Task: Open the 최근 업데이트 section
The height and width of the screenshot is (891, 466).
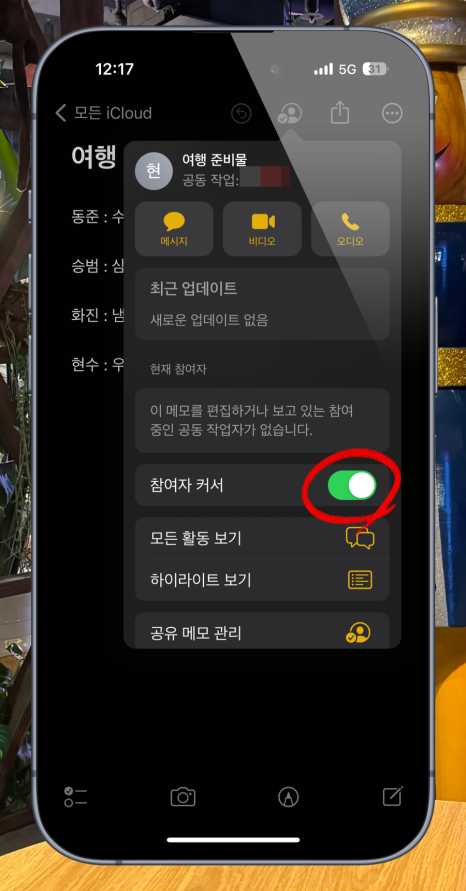Action: pos(262,304)
